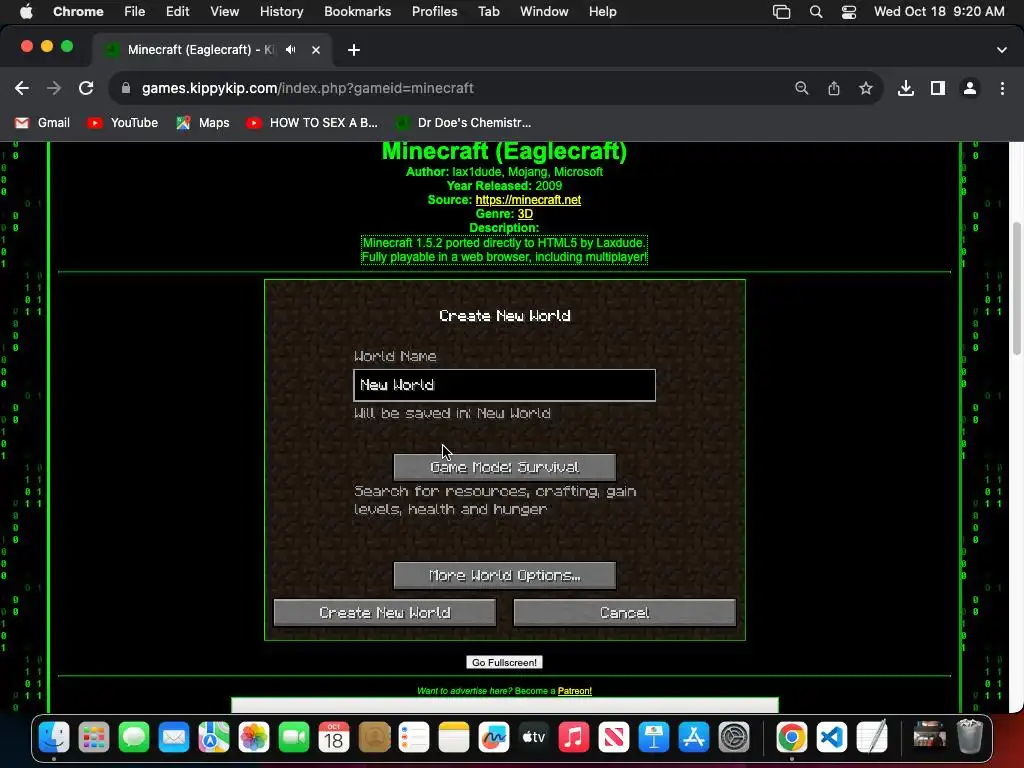
Task: Open Freeform from the Dock
Action: pyautogui.click(x=494, y=737)
